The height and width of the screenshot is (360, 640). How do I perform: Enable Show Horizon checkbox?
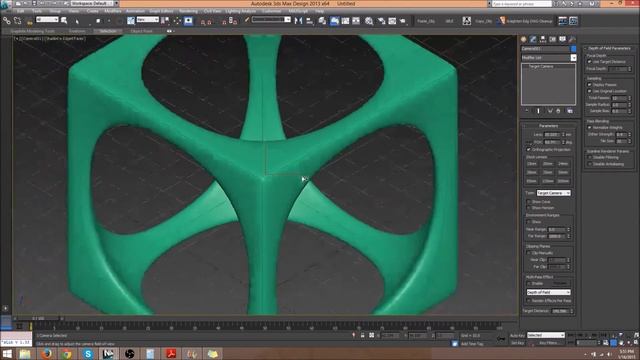coord(529,208)
